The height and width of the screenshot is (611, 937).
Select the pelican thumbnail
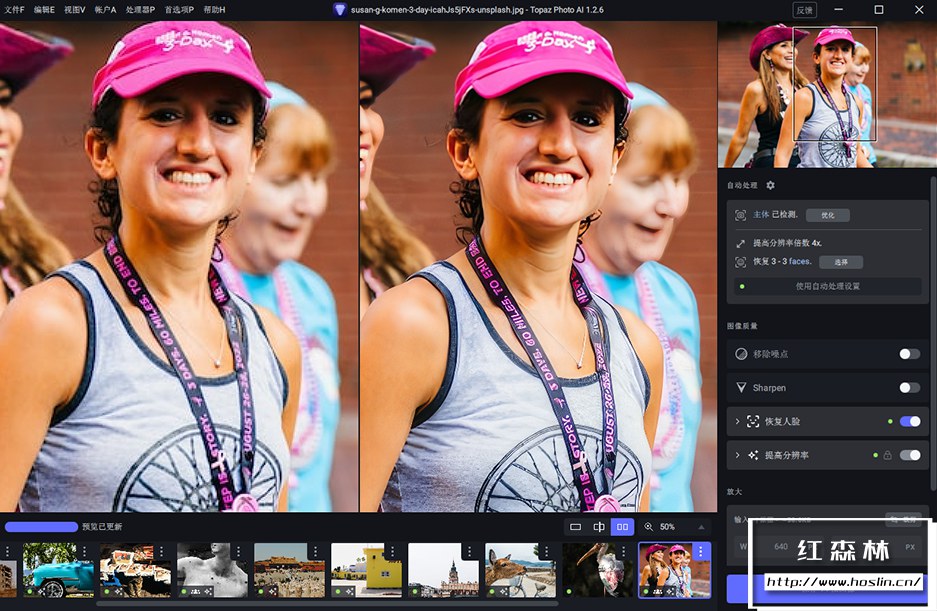pyautogui.click(x=598, y=570)
